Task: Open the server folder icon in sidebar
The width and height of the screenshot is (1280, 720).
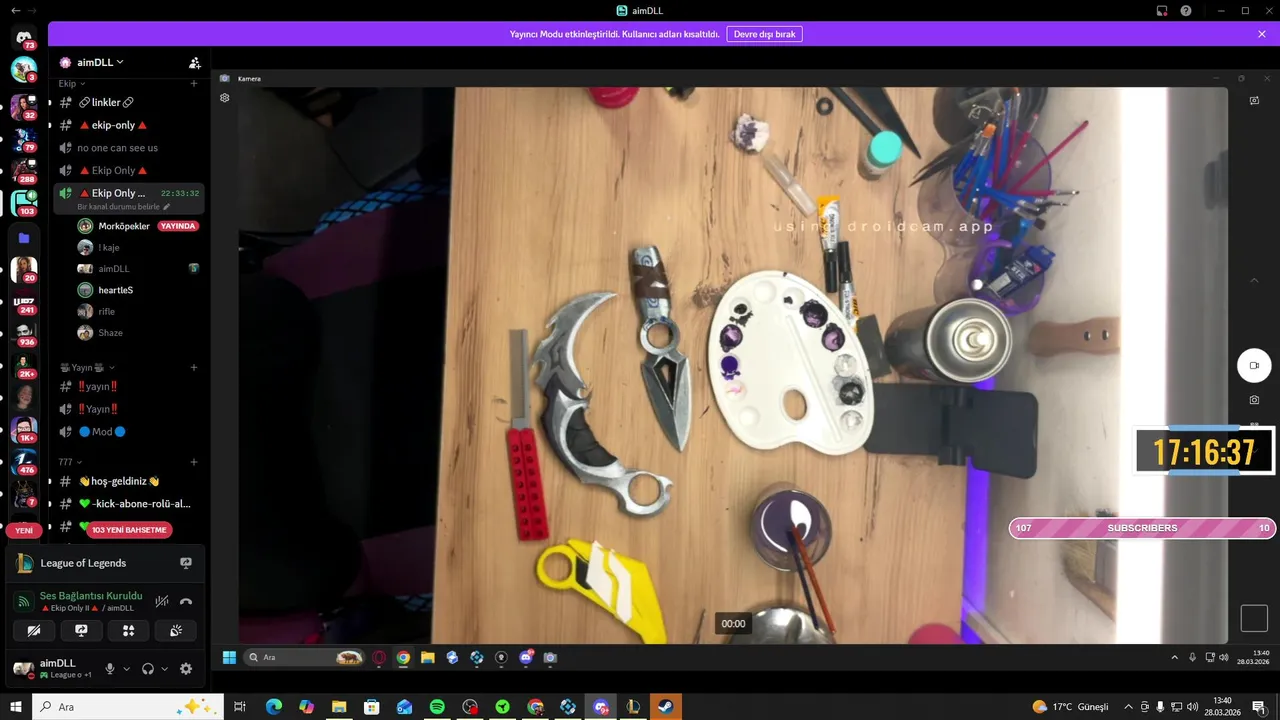Action: (24, 238)
